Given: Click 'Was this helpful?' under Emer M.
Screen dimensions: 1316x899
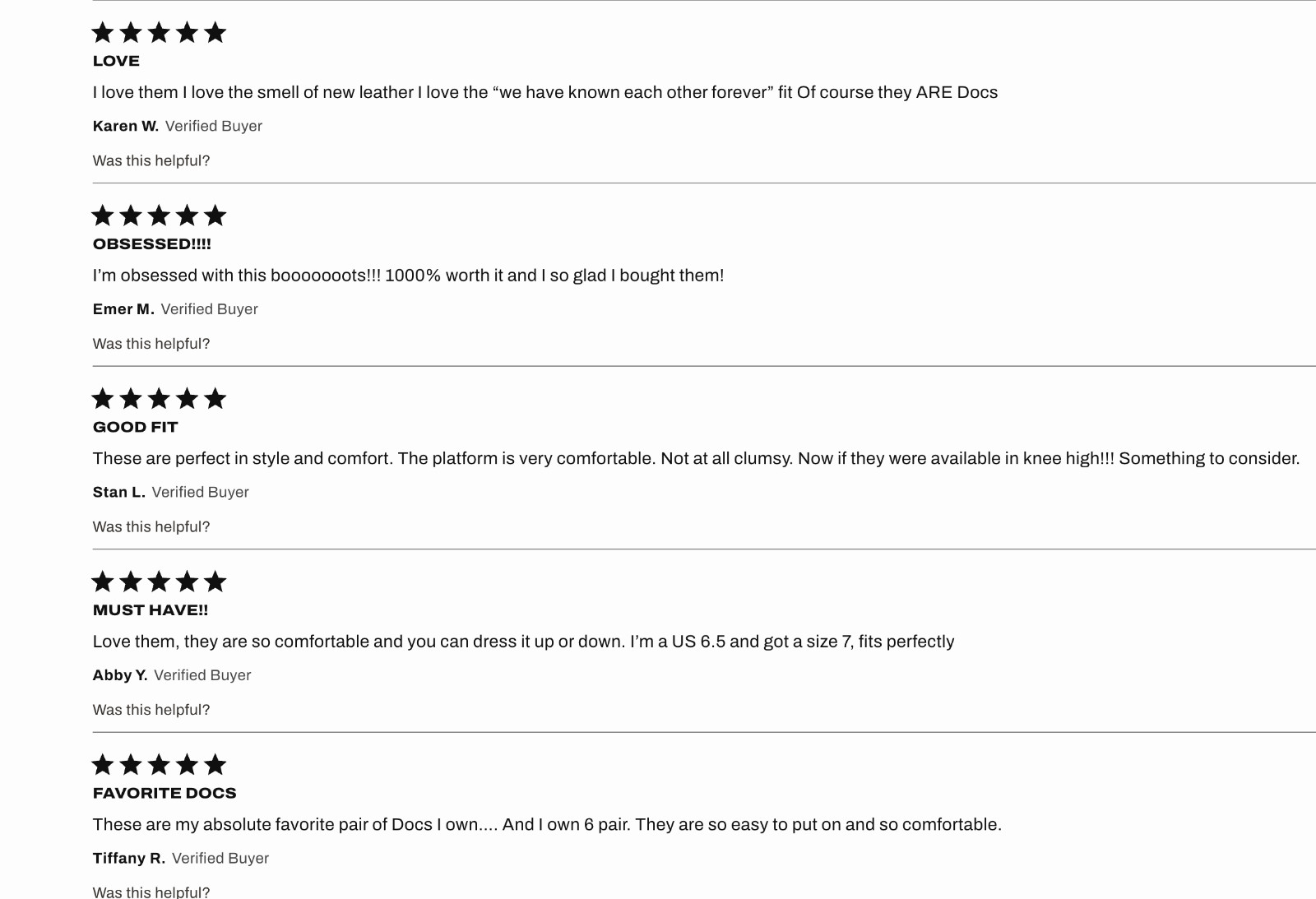Looking at the screenshot, I should pos(151,344).
